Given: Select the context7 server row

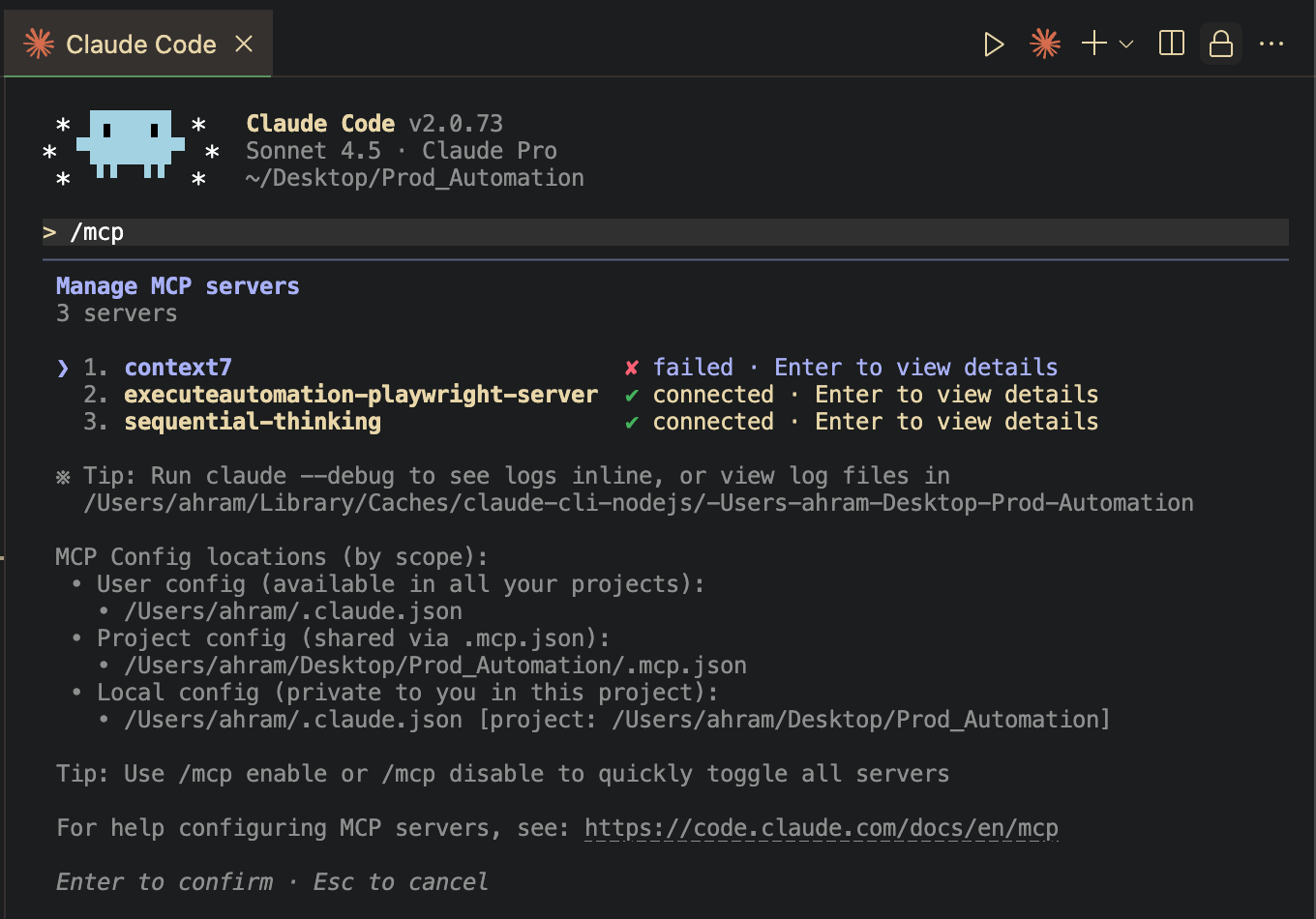Looking at the screenshot, I should [557, 368].
